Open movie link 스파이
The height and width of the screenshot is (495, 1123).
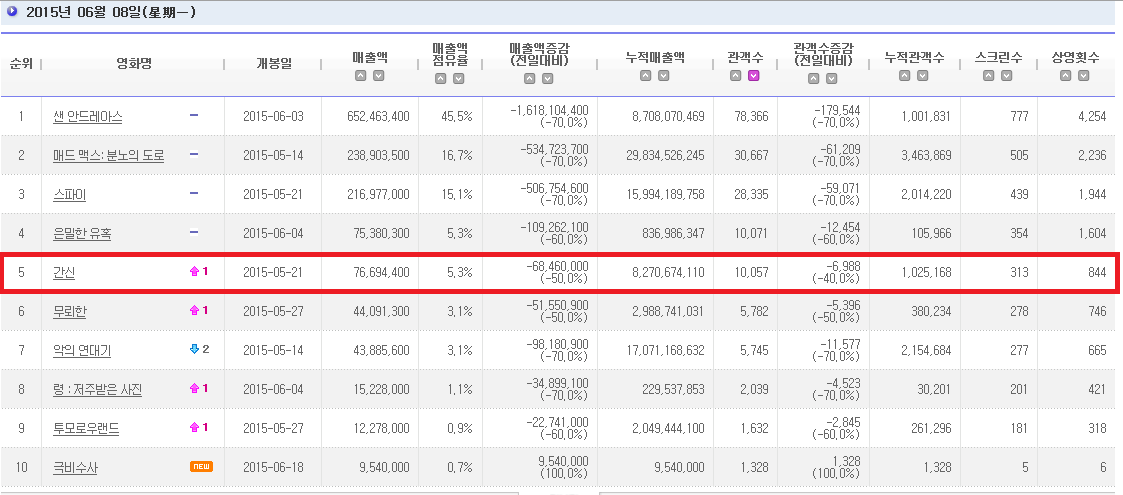coord(69,194)
